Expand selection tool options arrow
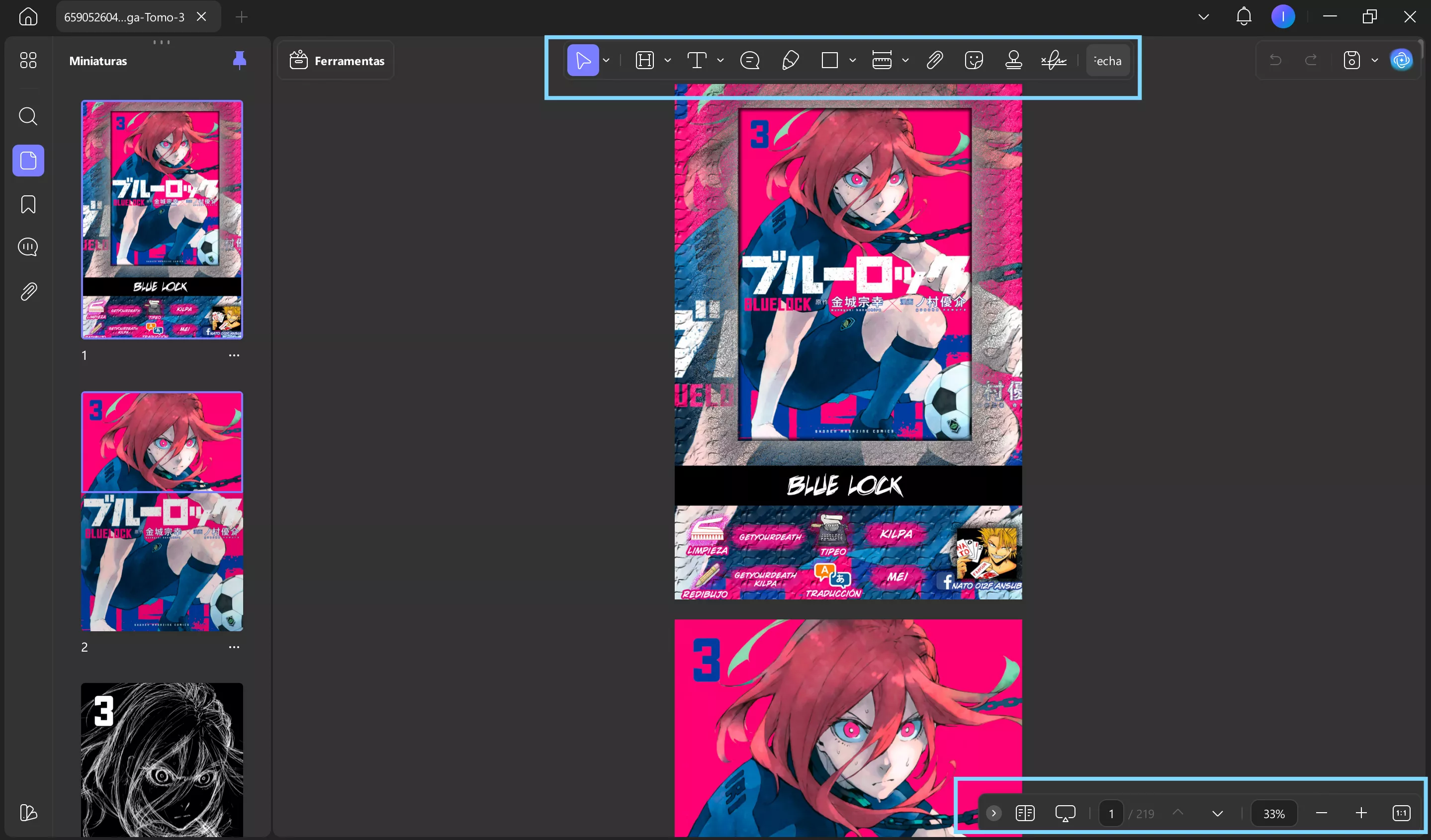This screenshot has width=1431, height=840. pos(606,60)
